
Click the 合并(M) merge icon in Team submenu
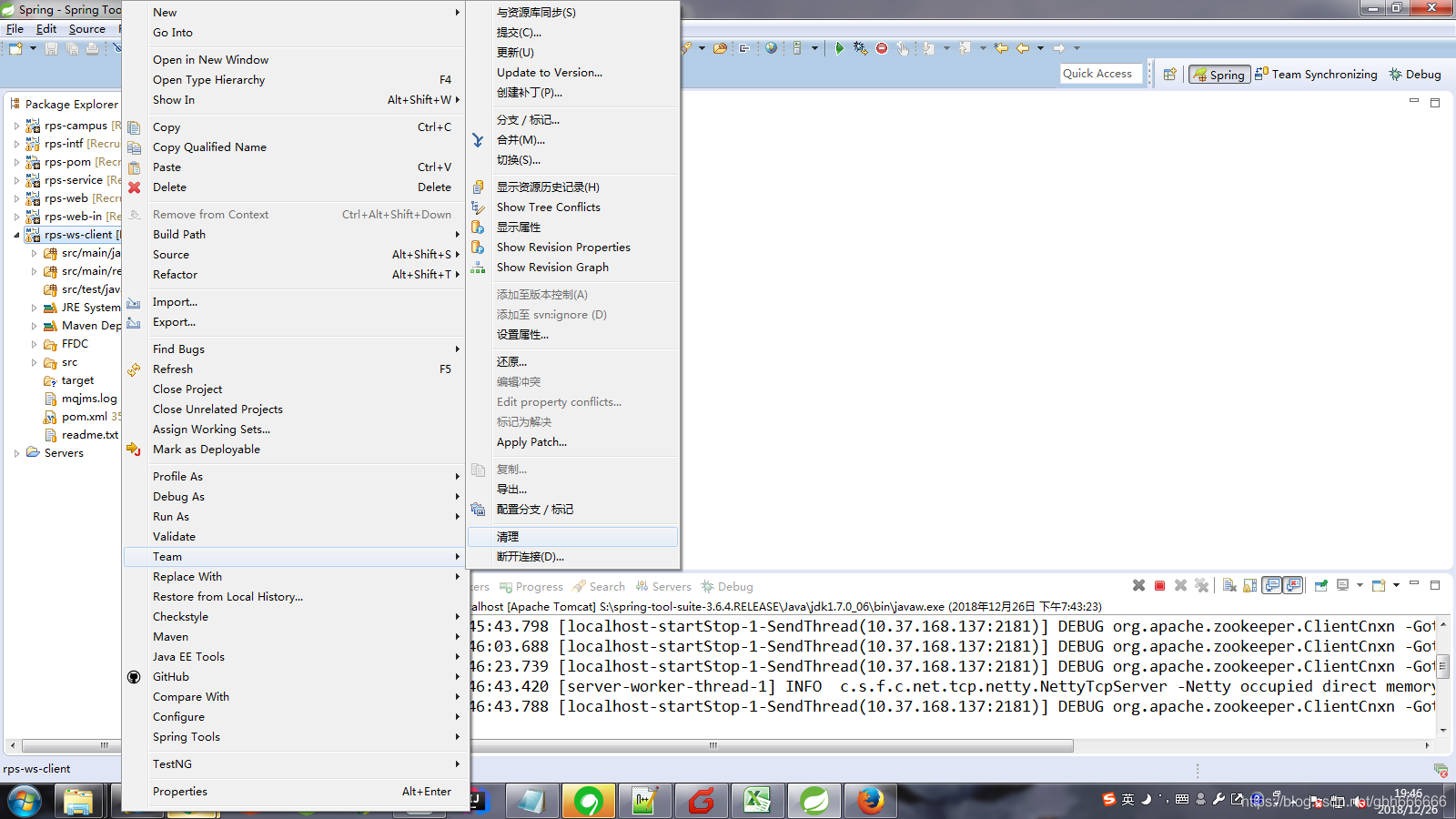tap(478, 140)
